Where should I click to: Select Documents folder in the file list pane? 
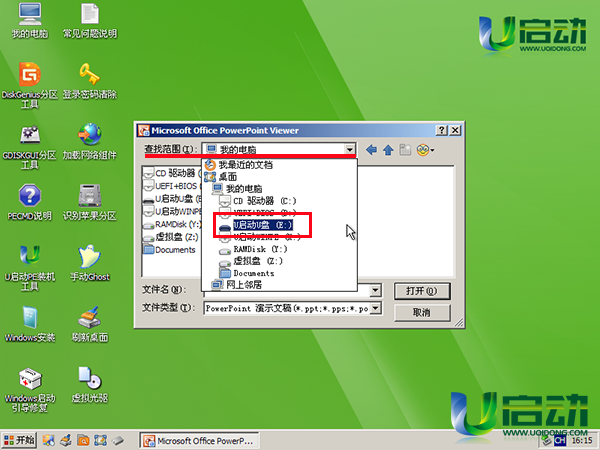[x=169, y=250]
